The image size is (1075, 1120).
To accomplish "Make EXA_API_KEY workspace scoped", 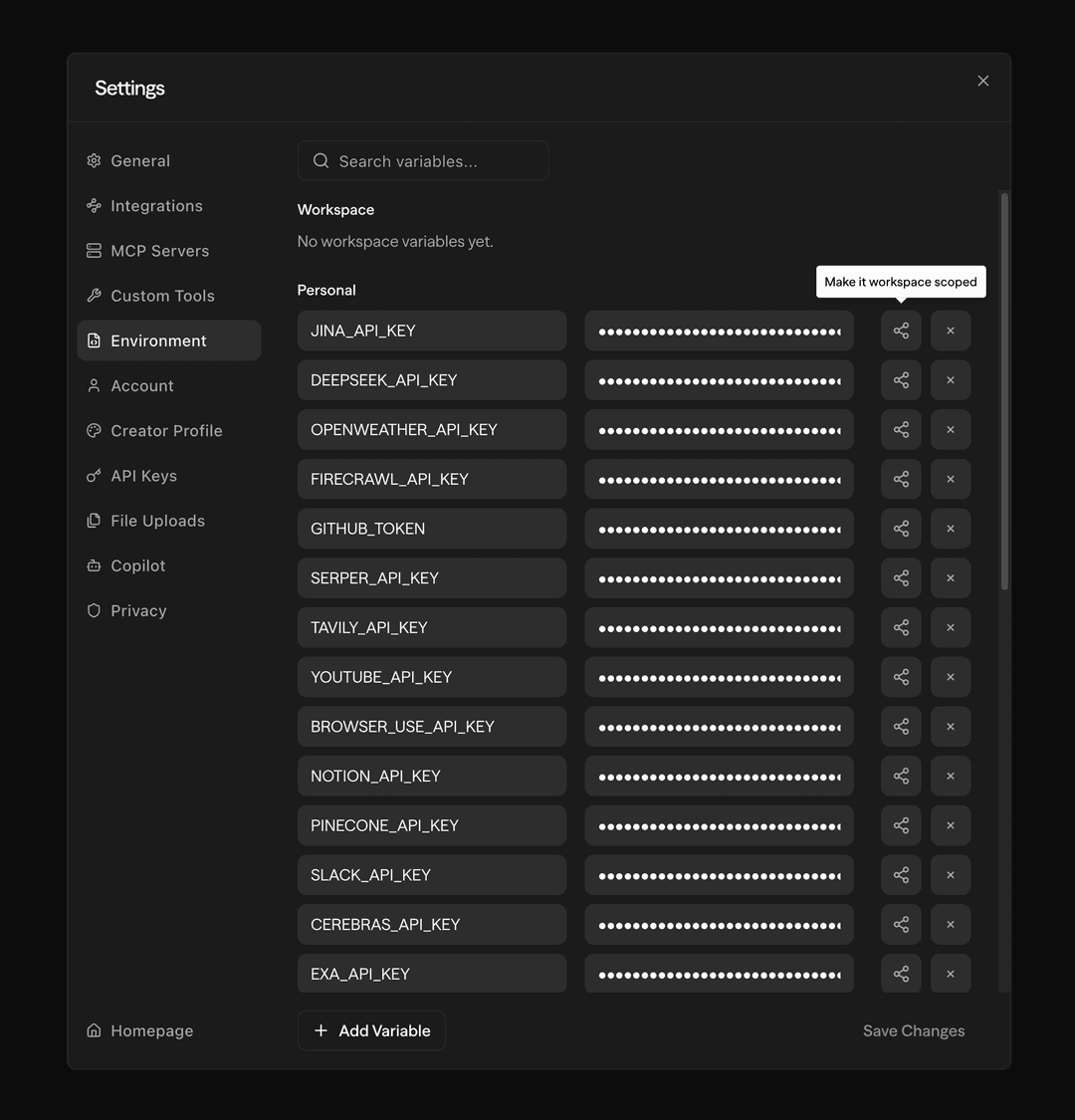I will (x=901, y=974).
